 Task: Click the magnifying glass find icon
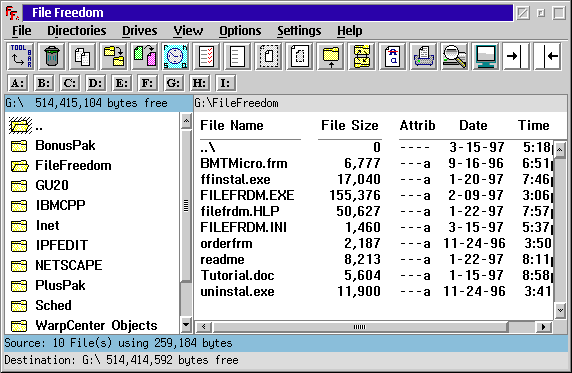[454, 56]
